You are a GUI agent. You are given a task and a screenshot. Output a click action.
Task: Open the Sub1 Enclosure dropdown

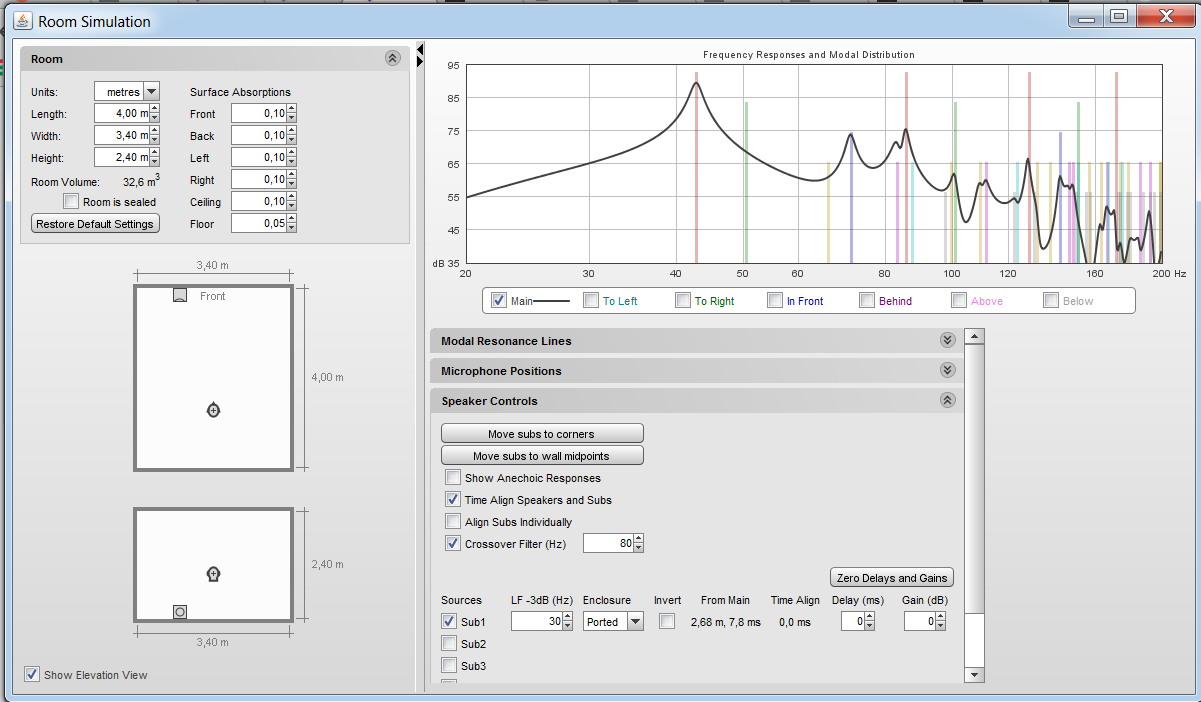point(634,622)
